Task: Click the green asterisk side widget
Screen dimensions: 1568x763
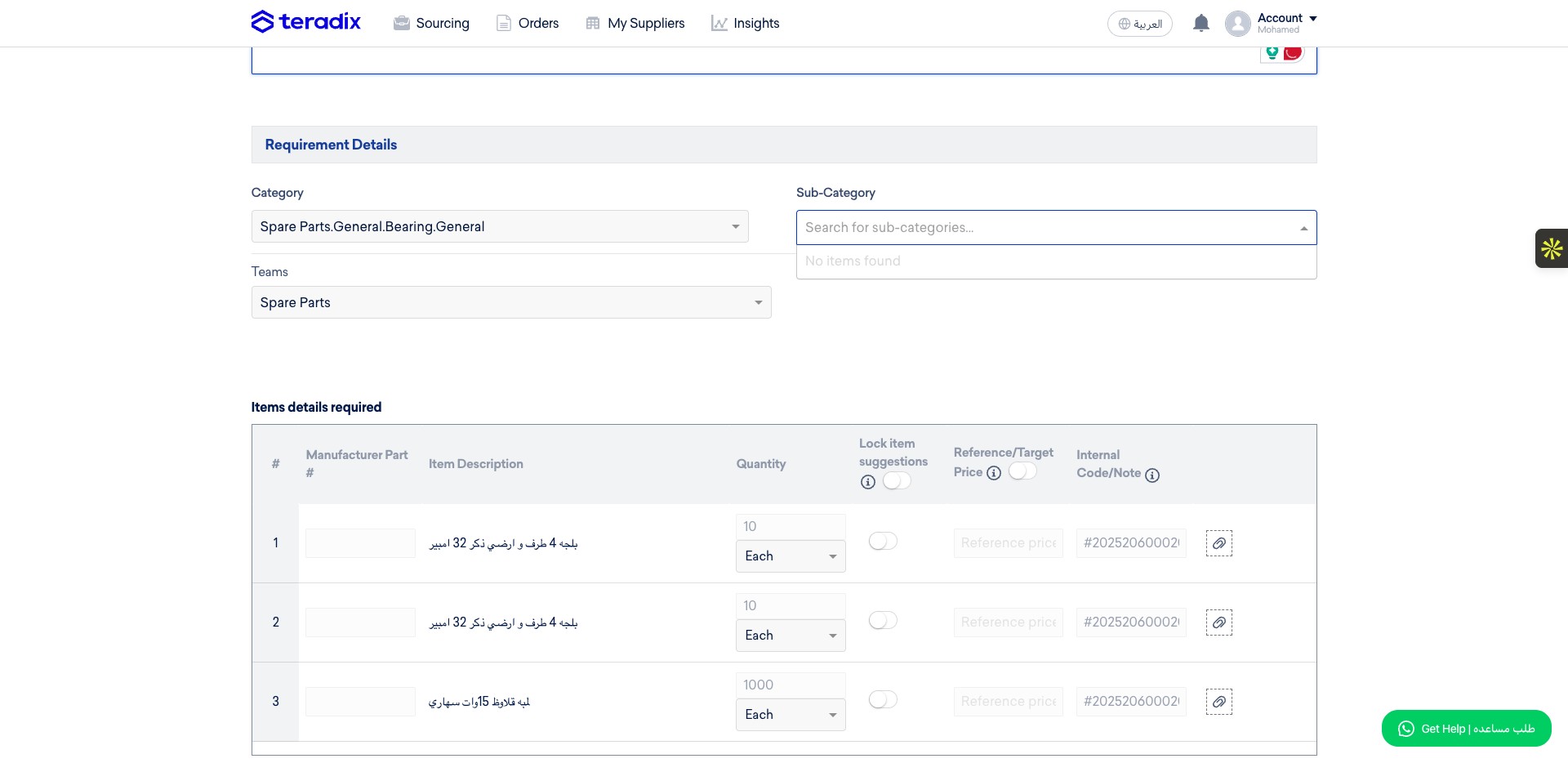Action: click(1552, 248)
